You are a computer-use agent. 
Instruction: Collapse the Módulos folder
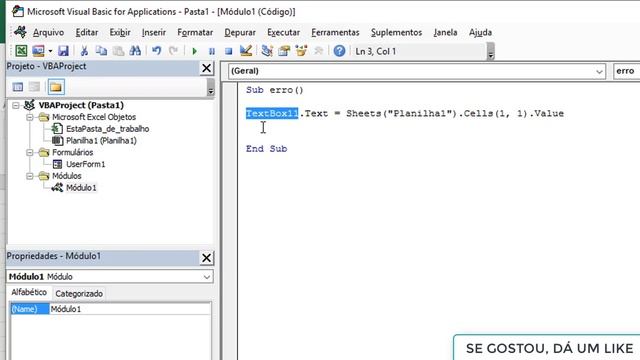click(x=30, y=176)
